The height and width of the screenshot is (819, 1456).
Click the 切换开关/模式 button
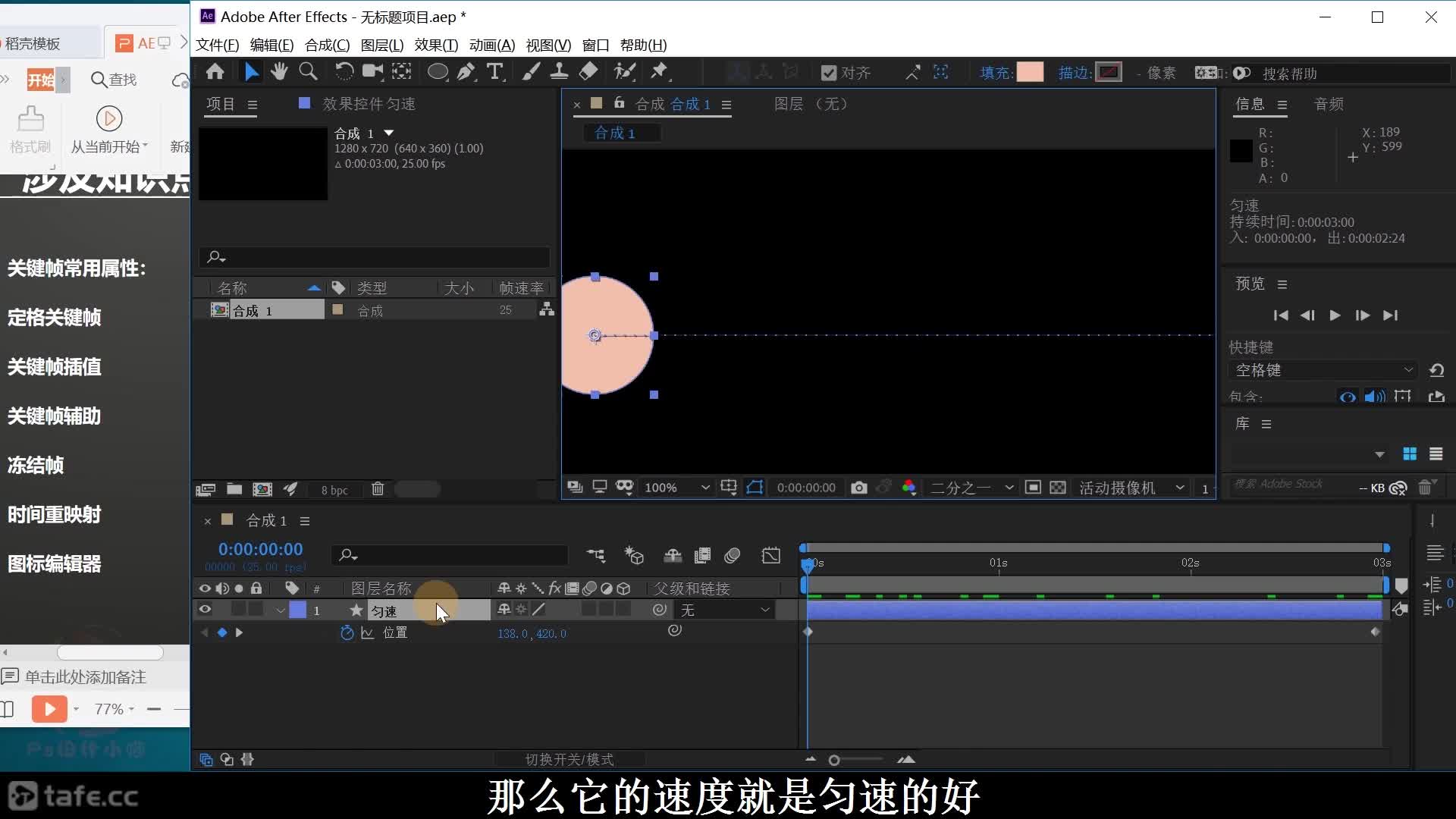[x=570, y=759]
